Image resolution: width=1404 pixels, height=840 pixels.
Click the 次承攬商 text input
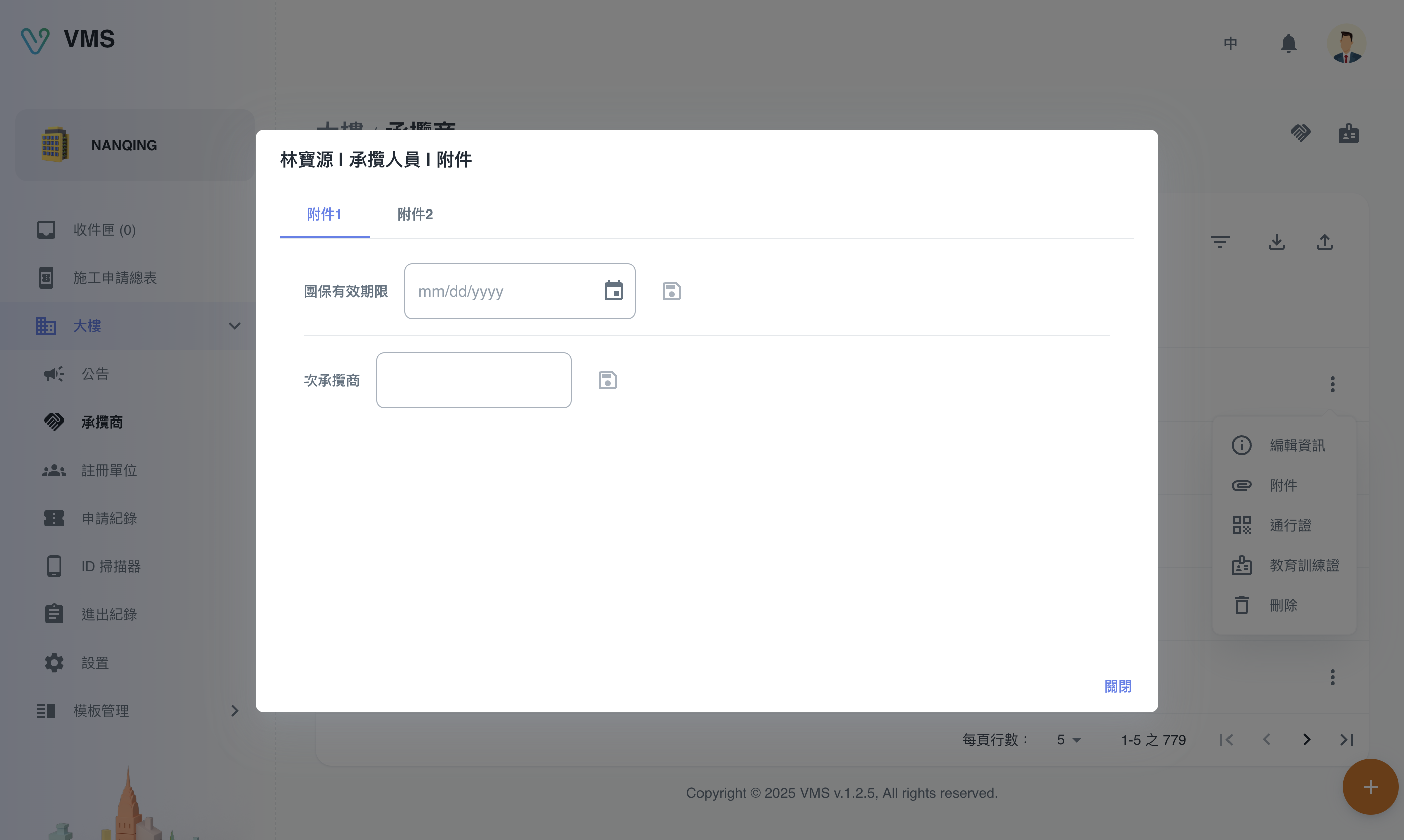[473, 380]
